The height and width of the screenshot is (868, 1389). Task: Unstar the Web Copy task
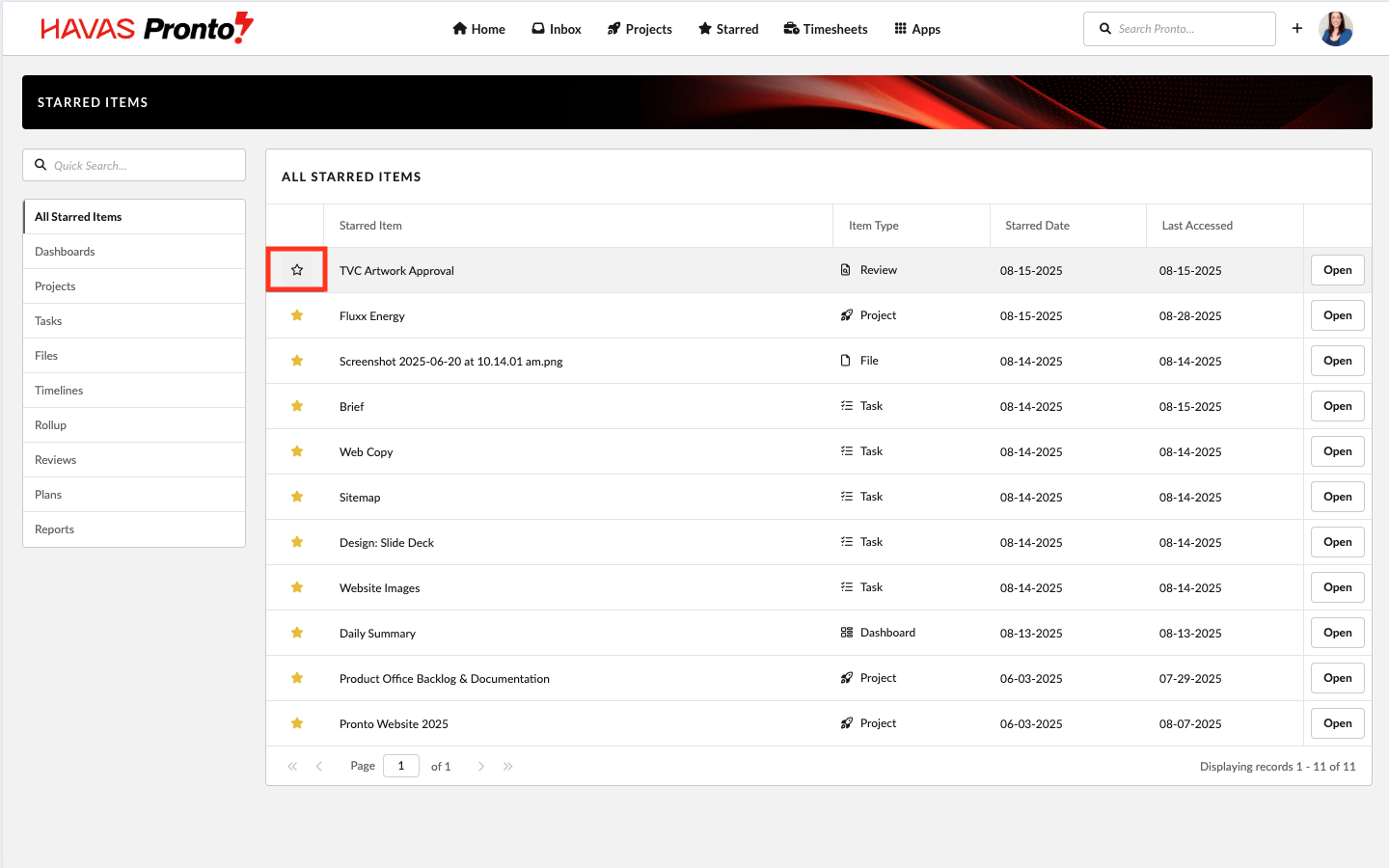(297, 451)
